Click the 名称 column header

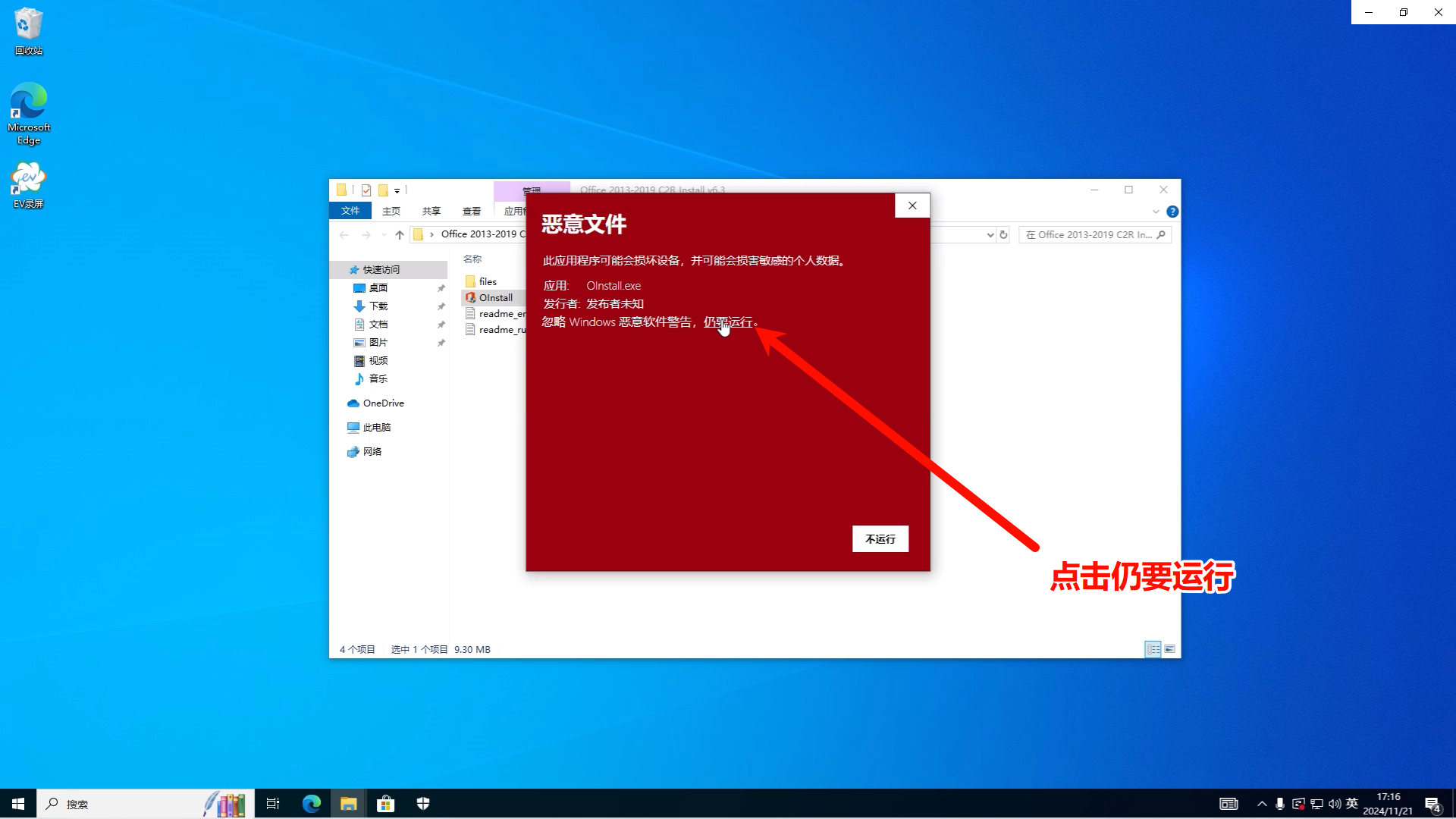tap(472, 259)
